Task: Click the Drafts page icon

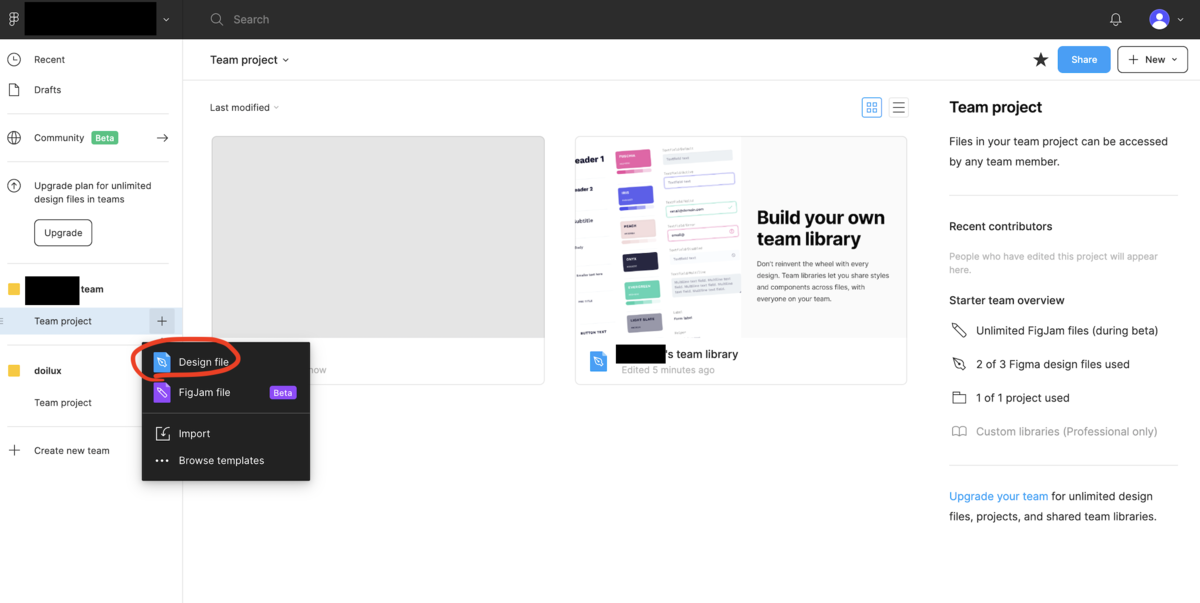Action: click(14, 90)
